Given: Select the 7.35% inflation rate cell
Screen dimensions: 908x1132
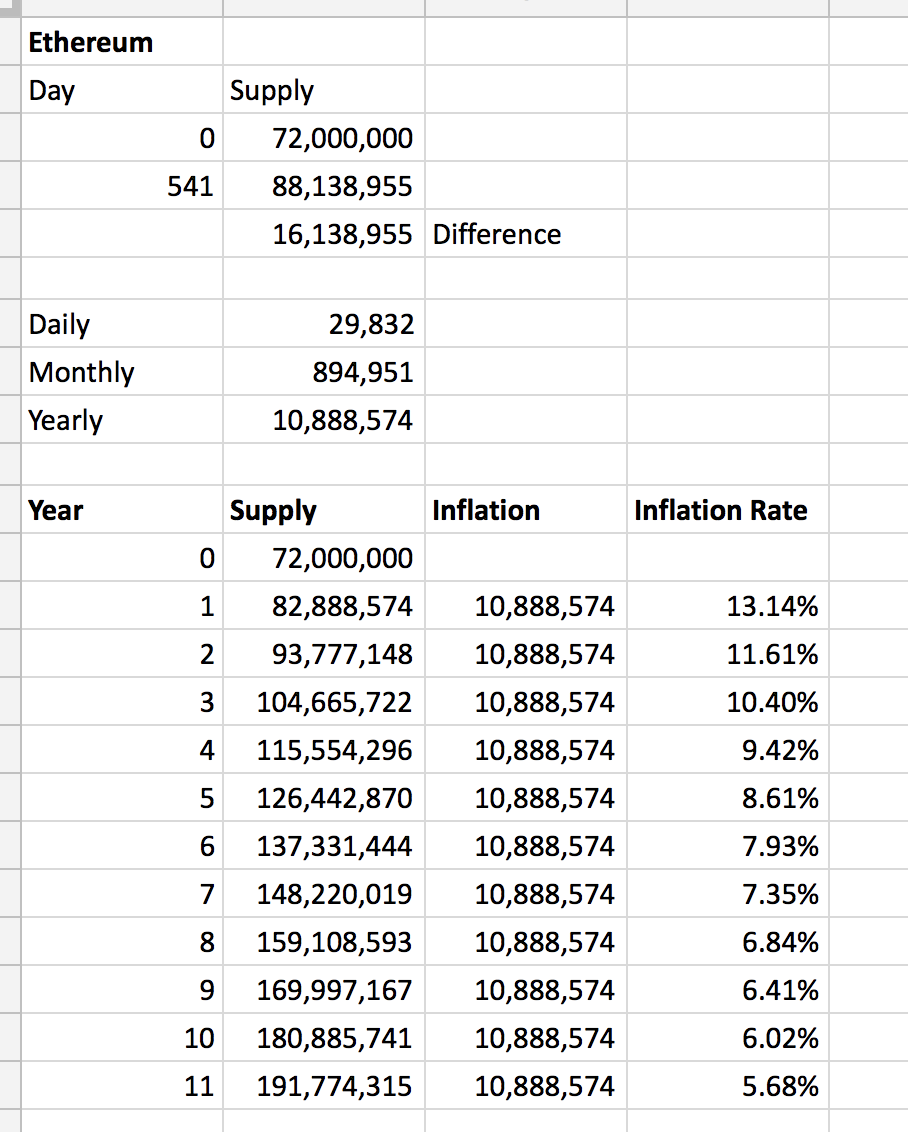Looking at the screenshot, I should point(728,893).
